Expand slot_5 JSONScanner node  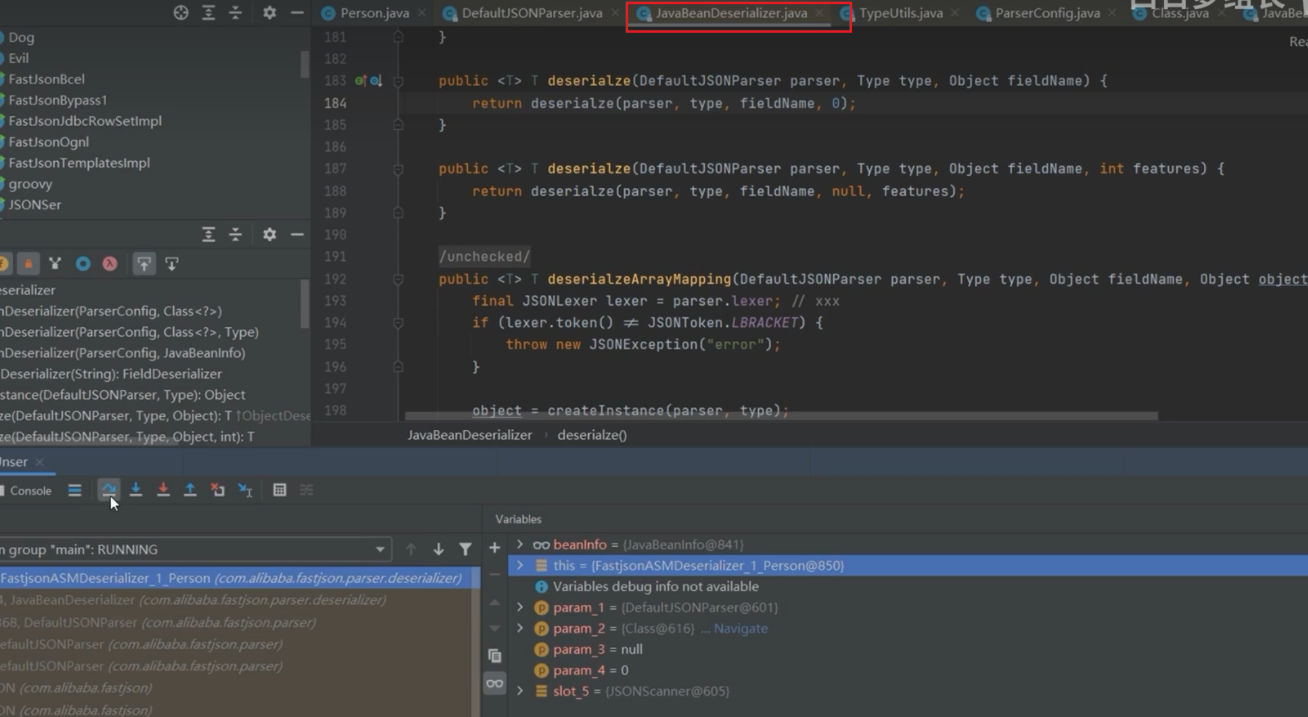pos(519,691)
